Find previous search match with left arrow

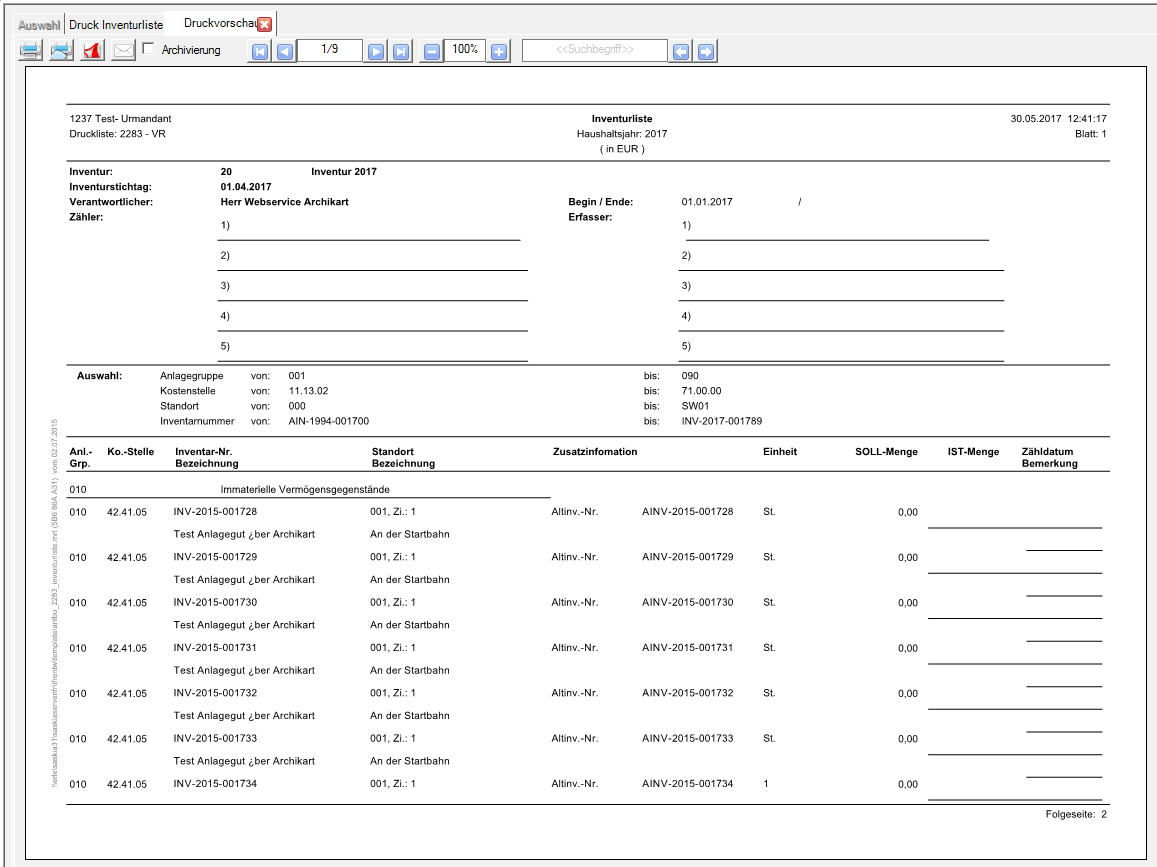[681, 51]
